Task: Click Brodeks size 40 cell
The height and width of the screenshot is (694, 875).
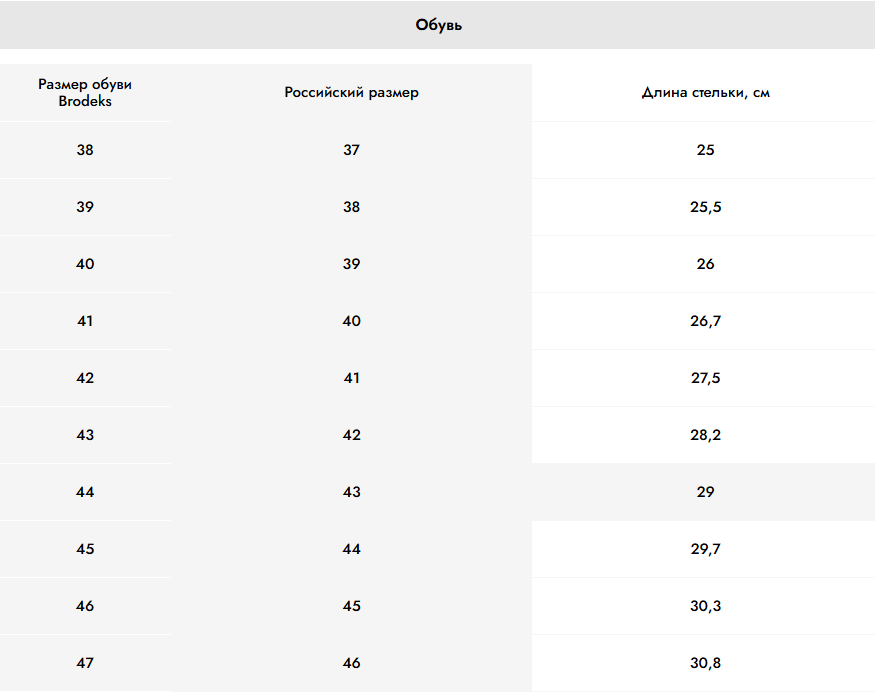Action: [85, 264]
